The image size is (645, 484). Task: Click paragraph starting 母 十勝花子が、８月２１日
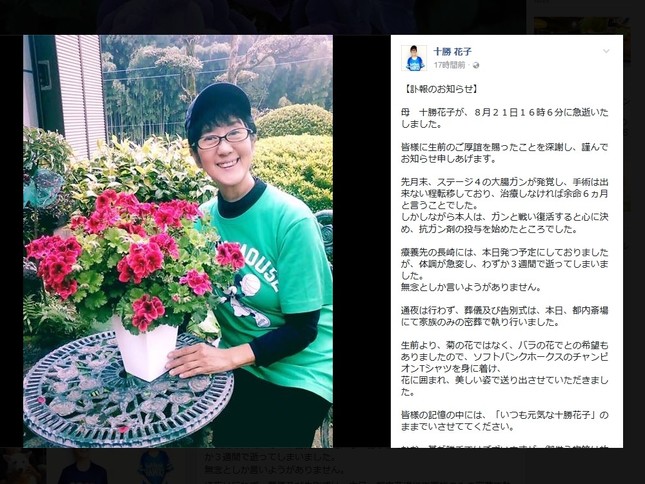tap(505, 118)
